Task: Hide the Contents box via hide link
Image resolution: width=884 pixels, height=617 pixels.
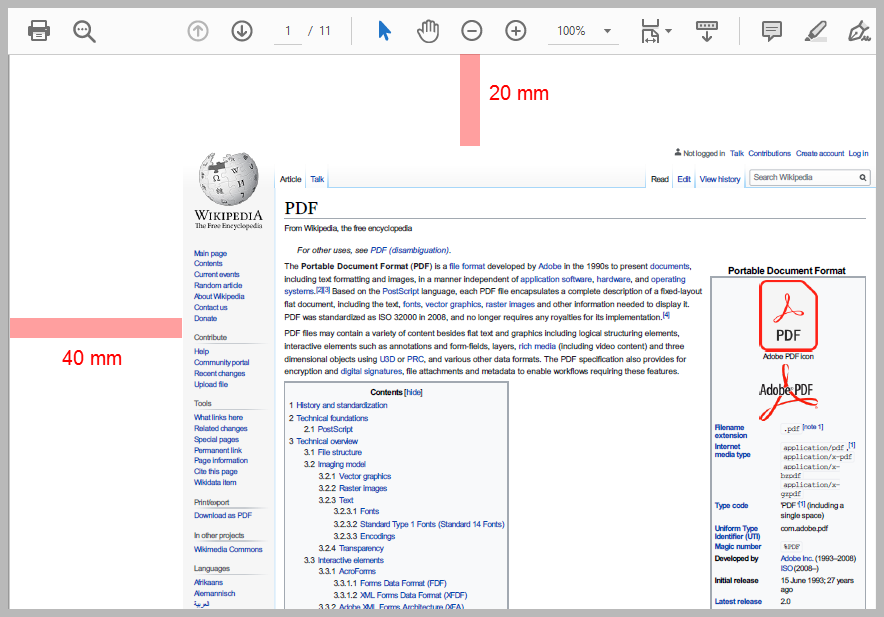Action: [x=413, y=393]
